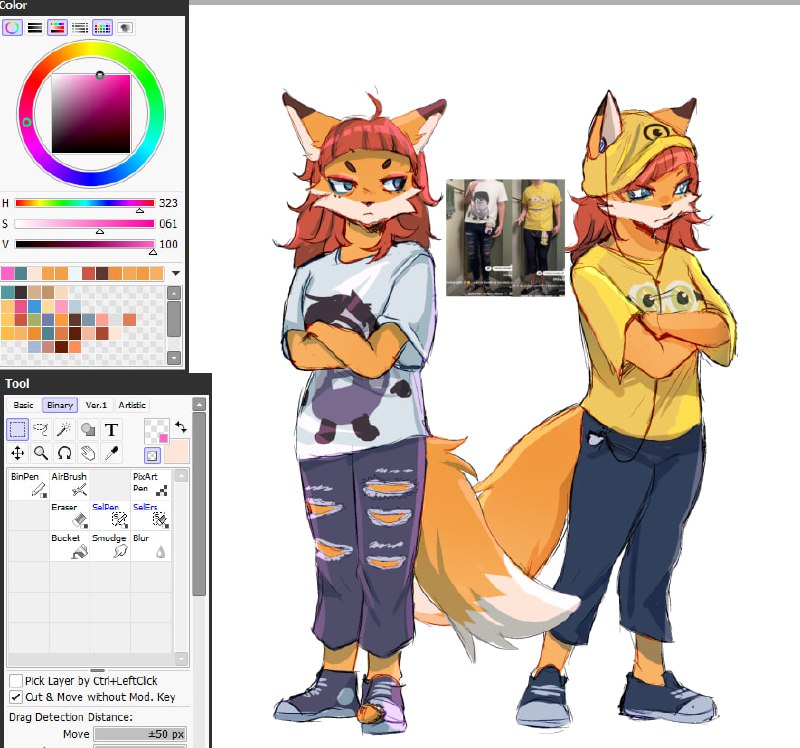This screenshot has width=800, height=748.
Task: Toggle the swatches grid panel button
Action: 103,28
